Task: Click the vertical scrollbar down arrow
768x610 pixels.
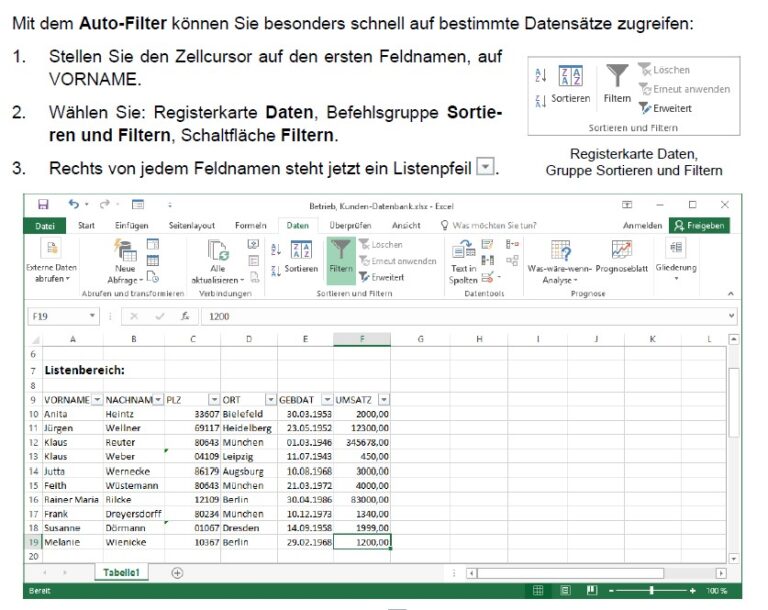Action: coord(733,558)
